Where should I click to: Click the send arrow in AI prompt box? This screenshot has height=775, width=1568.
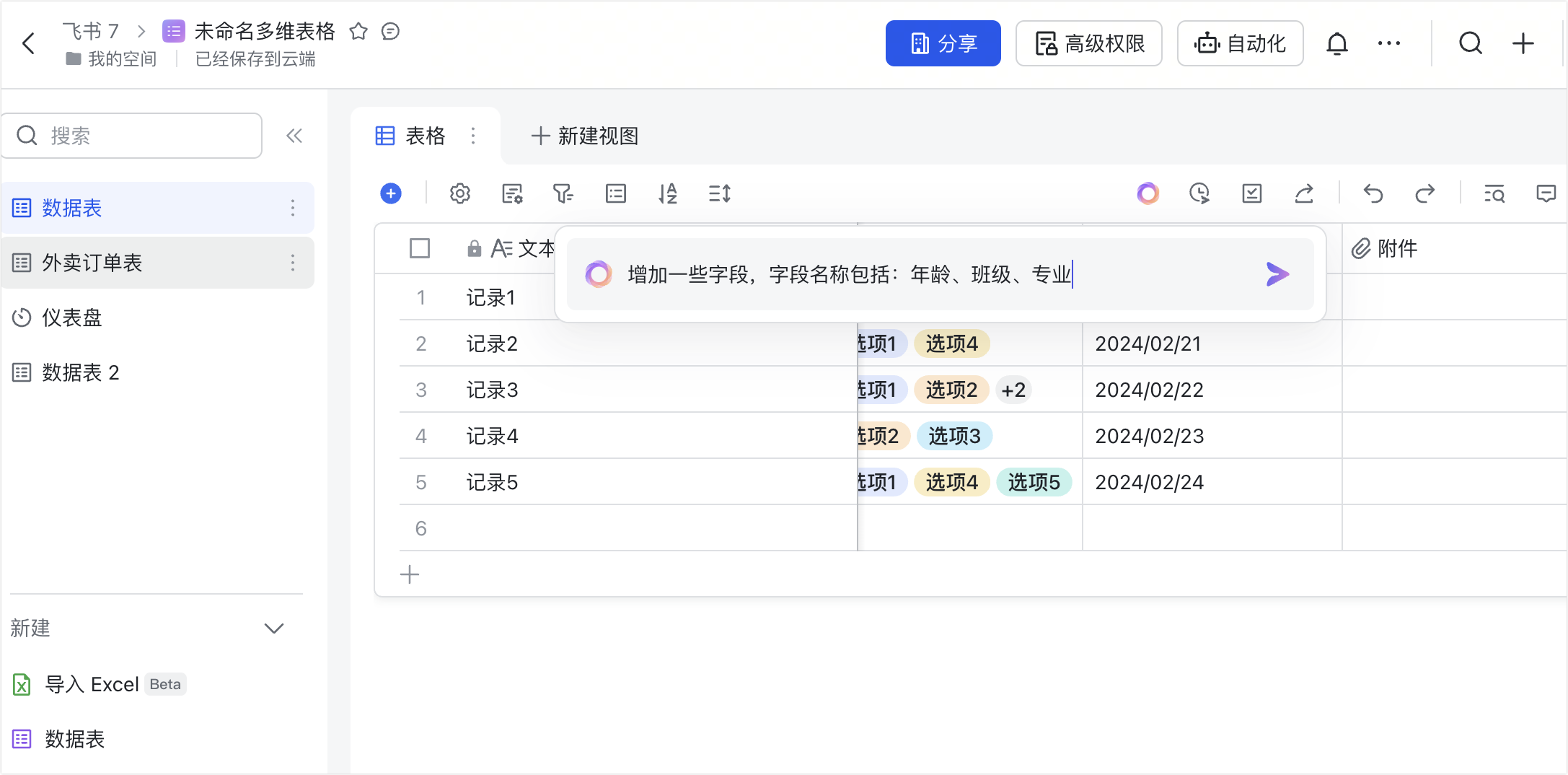click(x=1277, y=274)
